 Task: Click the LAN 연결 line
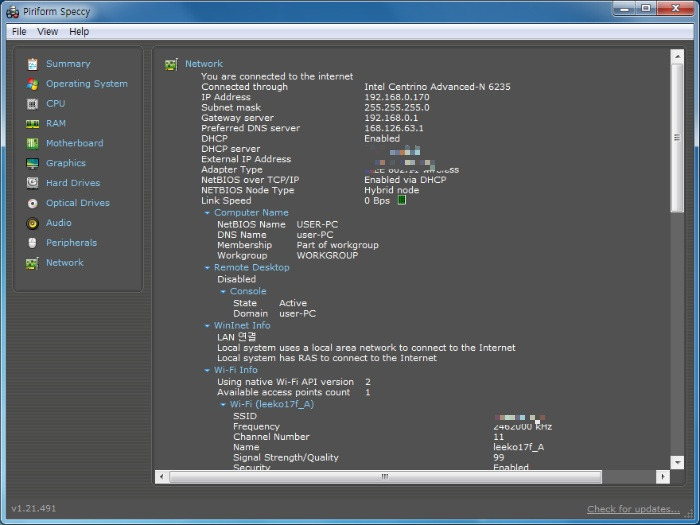click(237, 337)
